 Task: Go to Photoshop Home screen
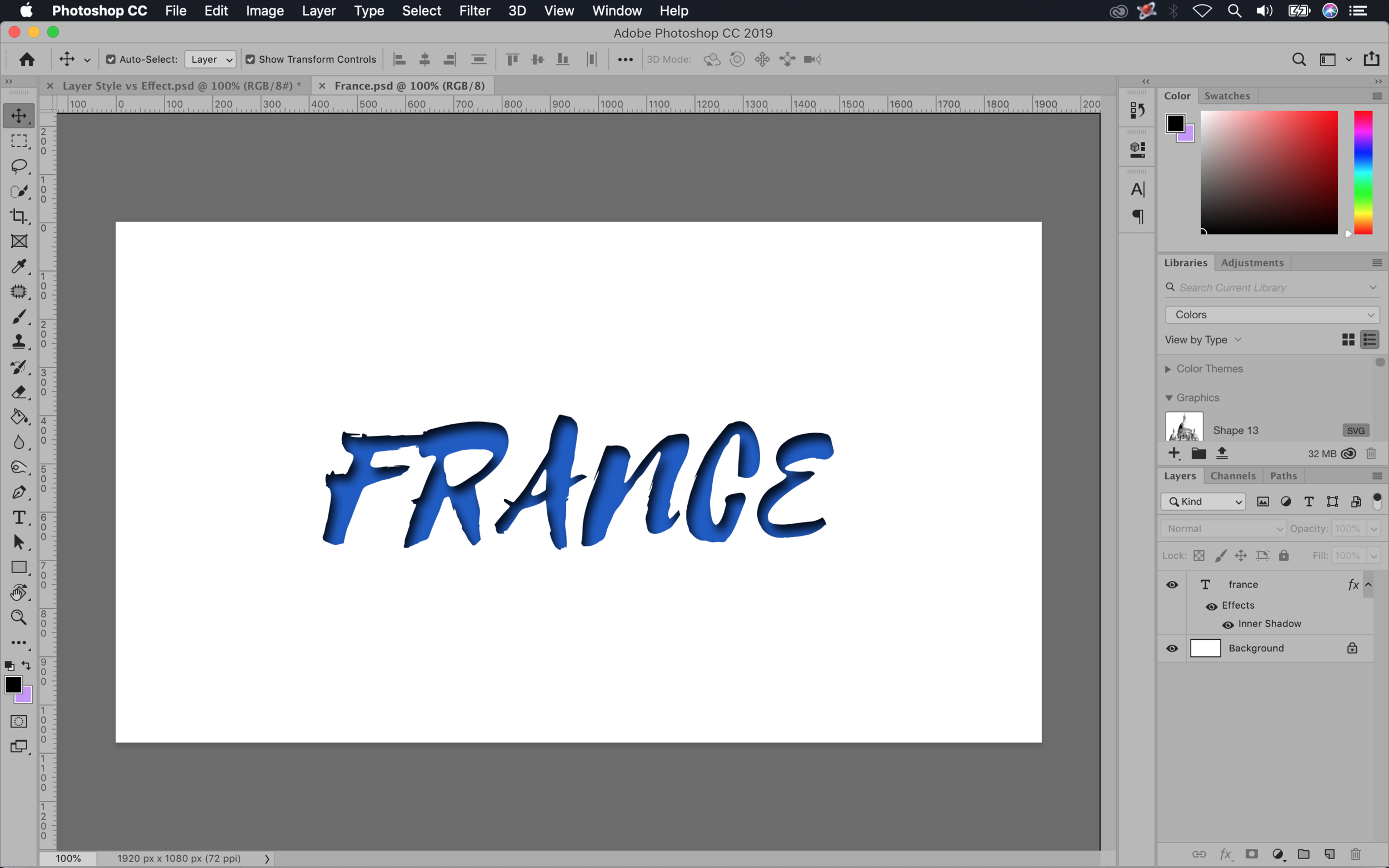point(27,59)
